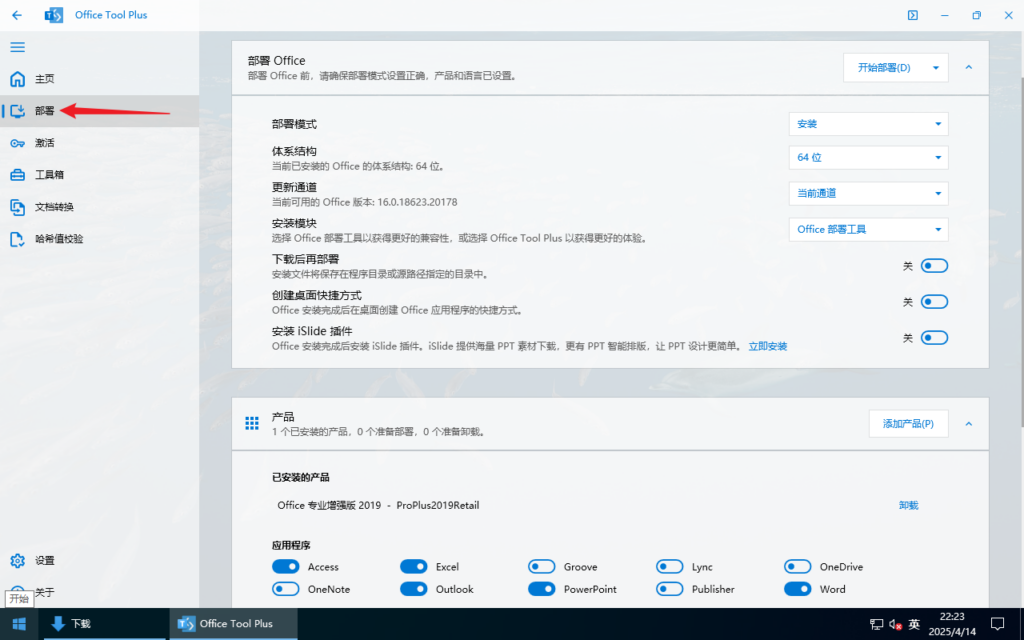Open the network tray icon
The width and height of the screenshot is (1024, 640).
pyautogui.click(x=876, y=624)
